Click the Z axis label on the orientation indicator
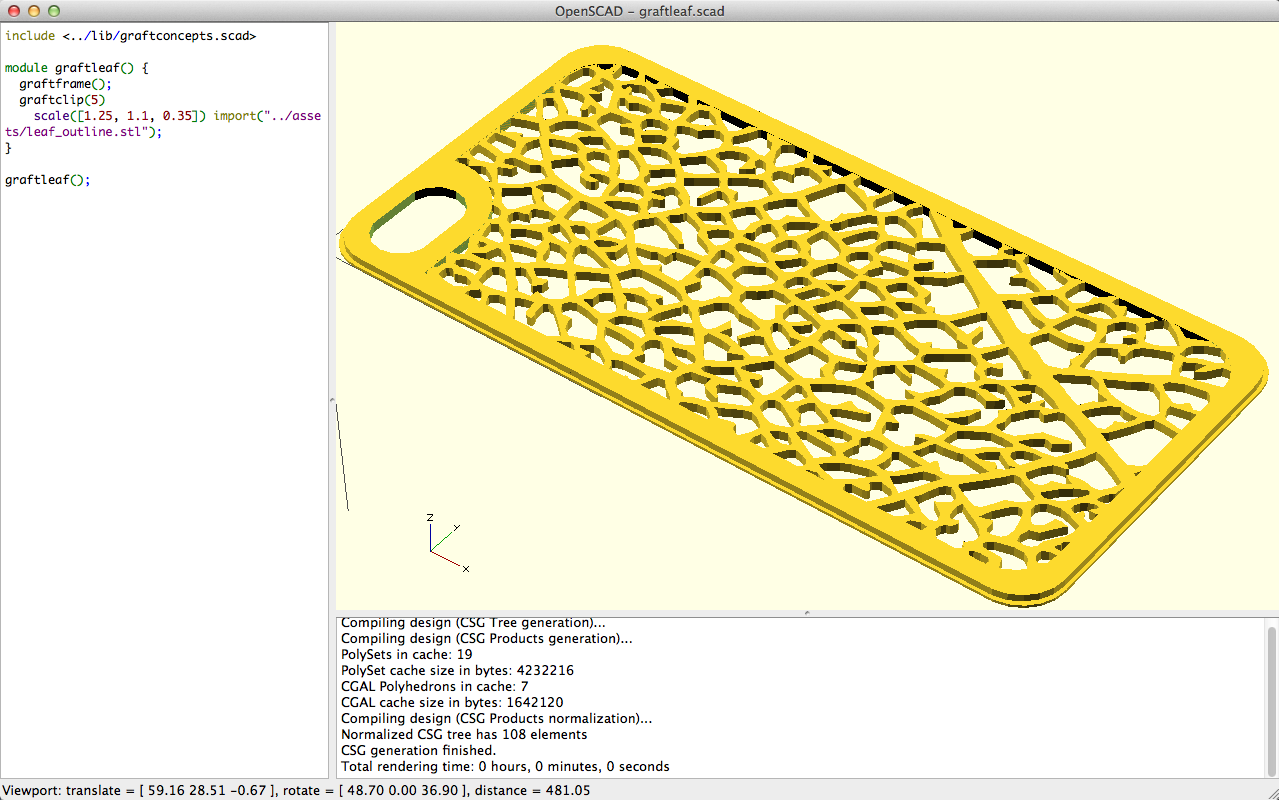This screenshot has width=1279, height=800. (430, 519)
